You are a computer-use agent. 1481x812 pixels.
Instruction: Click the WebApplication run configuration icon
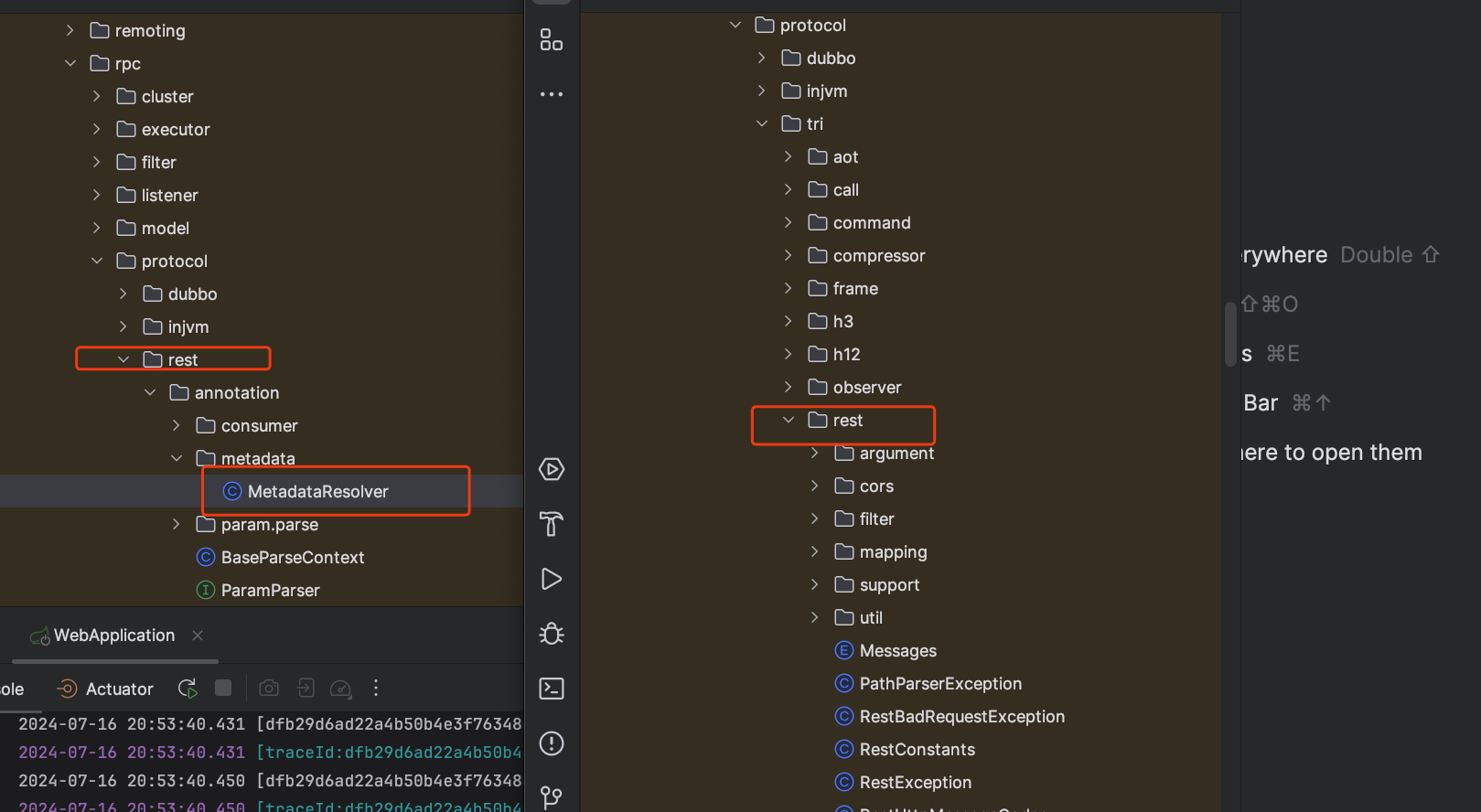[39, 636]
